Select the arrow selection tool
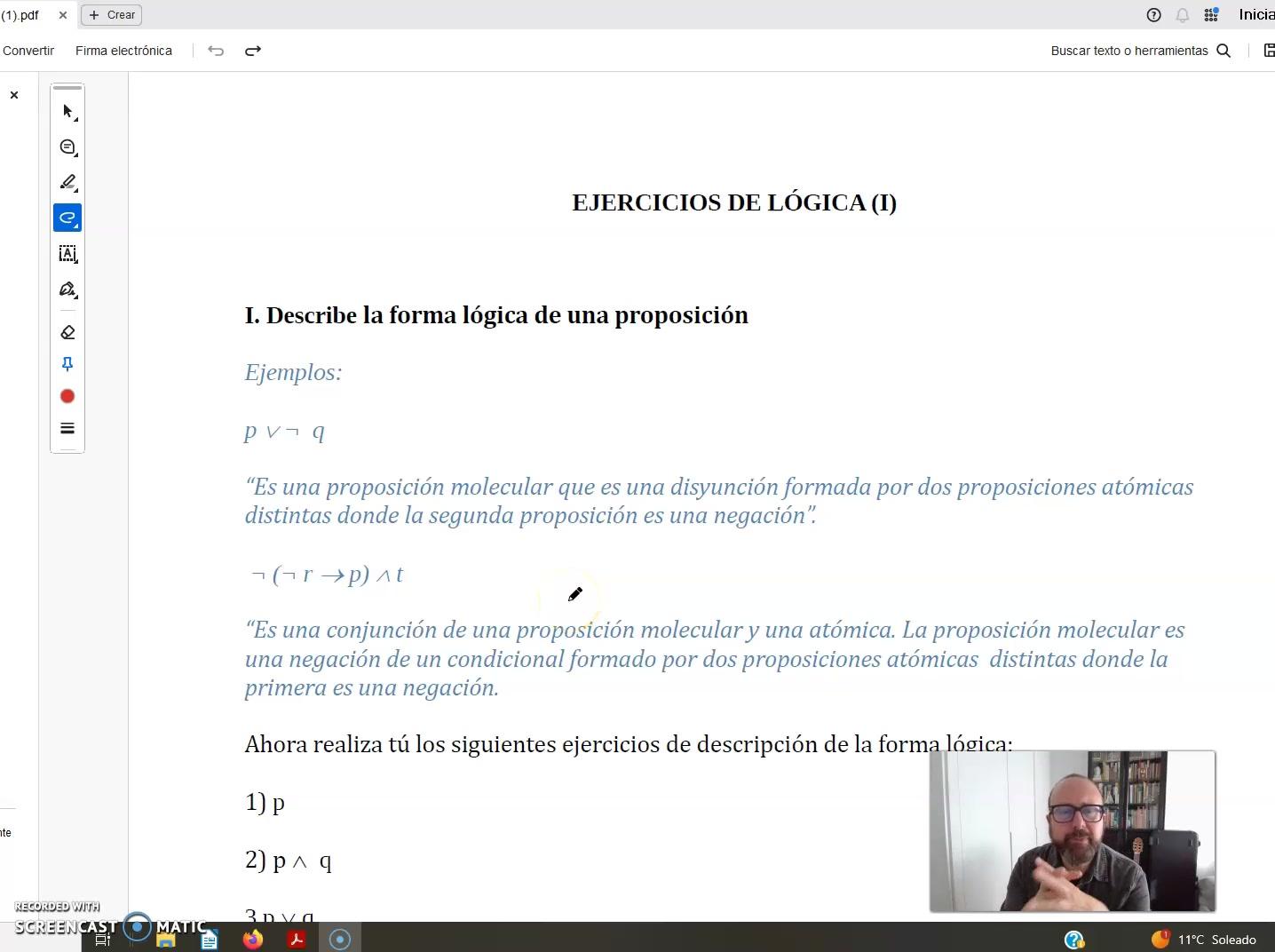Screen dimensions: 1275x952 point(67,112)
